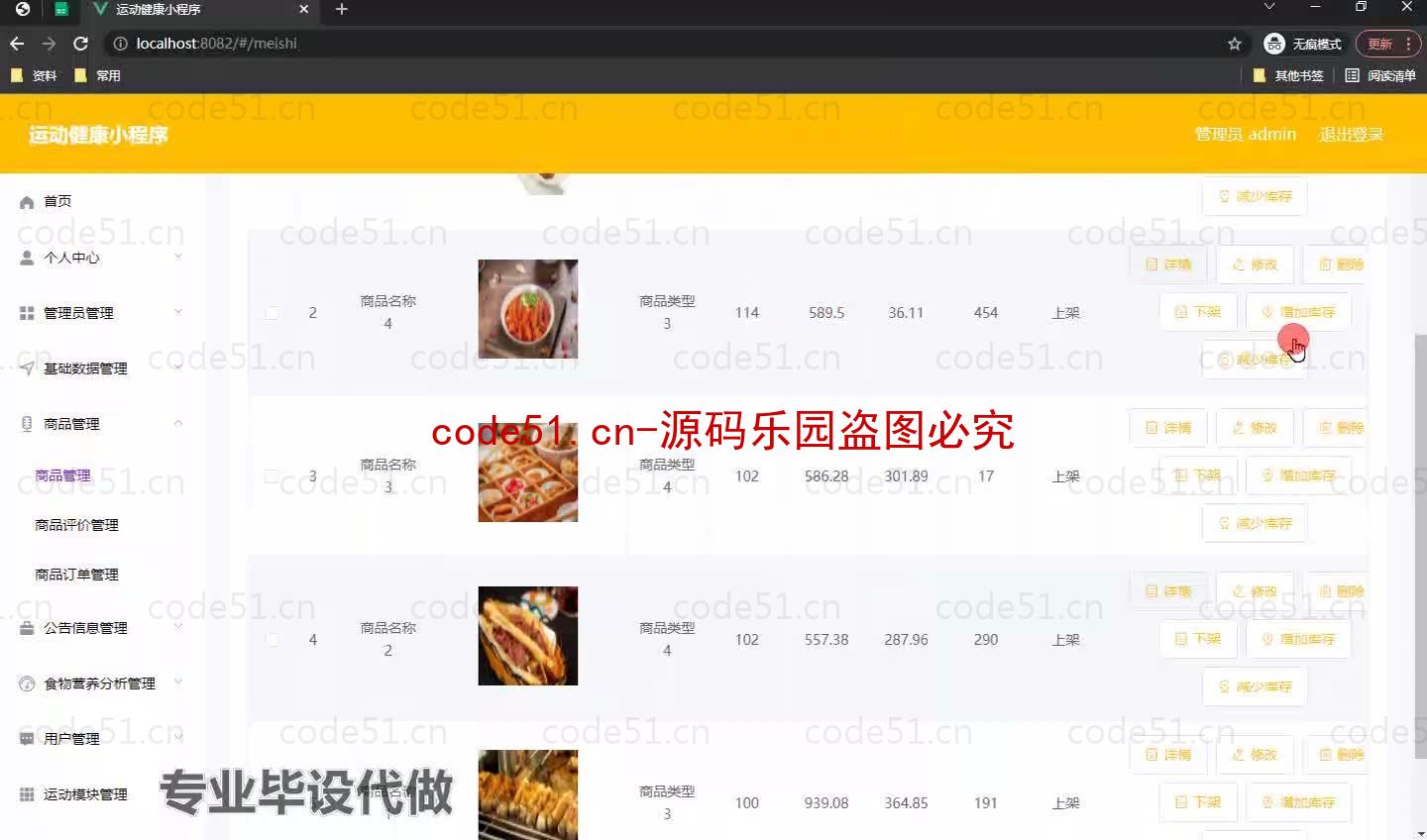This screenshot has height=840, width=1427.
Task: Click the 运动模块管理 grid icon
Action: tap(27, 794)
